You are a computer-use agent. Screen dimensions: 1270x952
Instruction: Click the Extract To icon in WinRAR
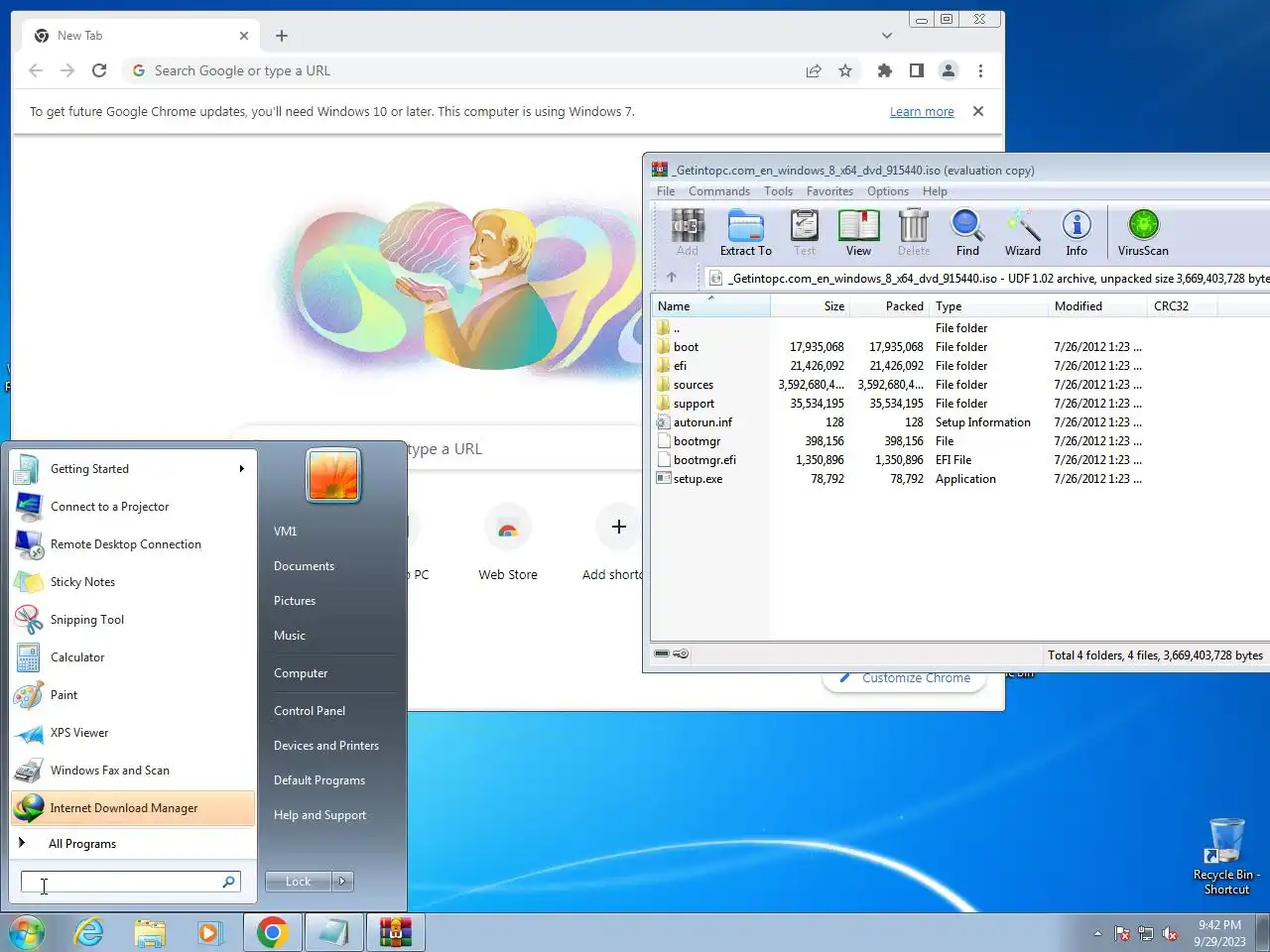[x=745, y=232]
